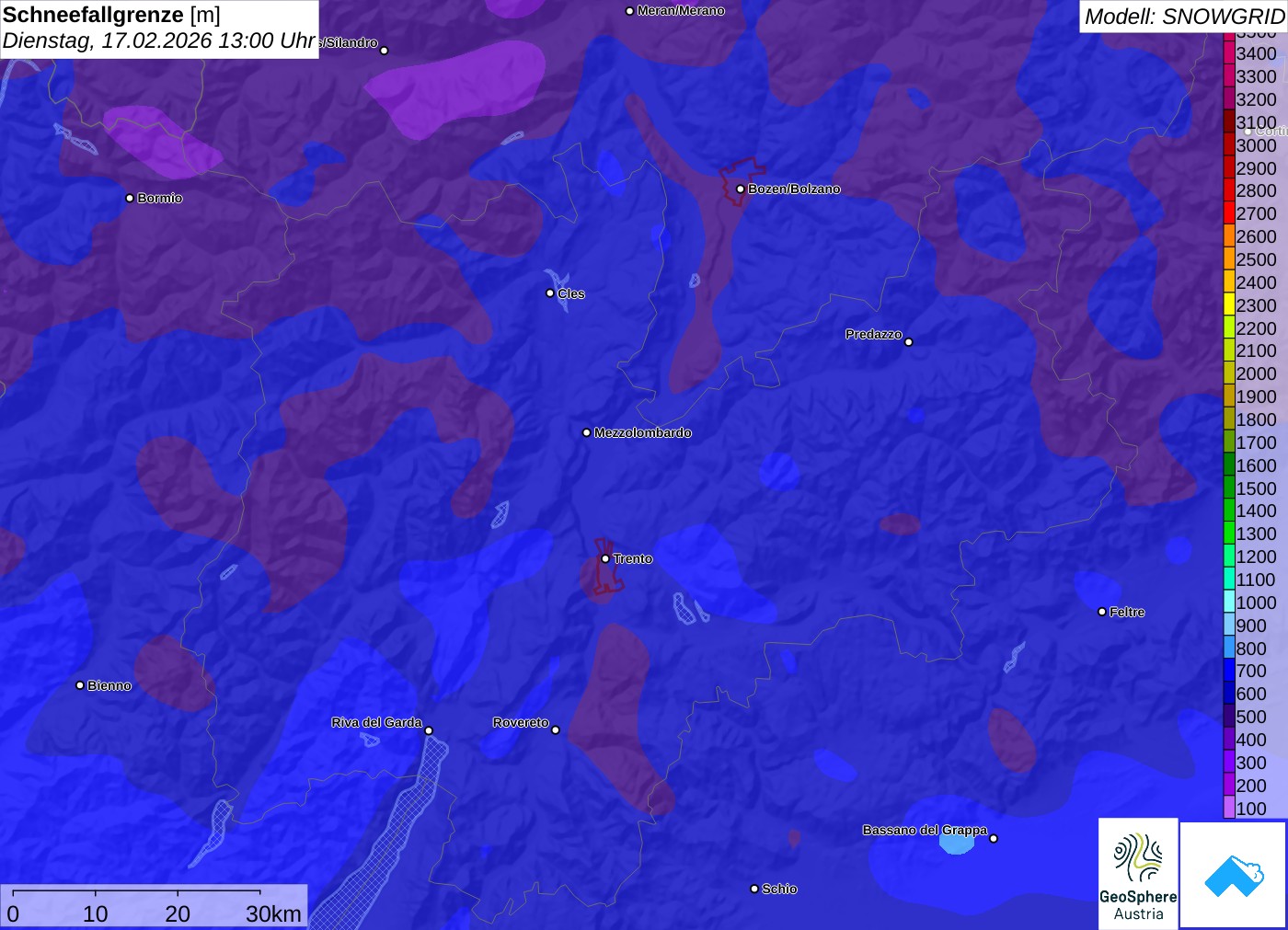Click the Predazzo city label
Viewport: 1288px width, 930px height.
click(874, 334)
